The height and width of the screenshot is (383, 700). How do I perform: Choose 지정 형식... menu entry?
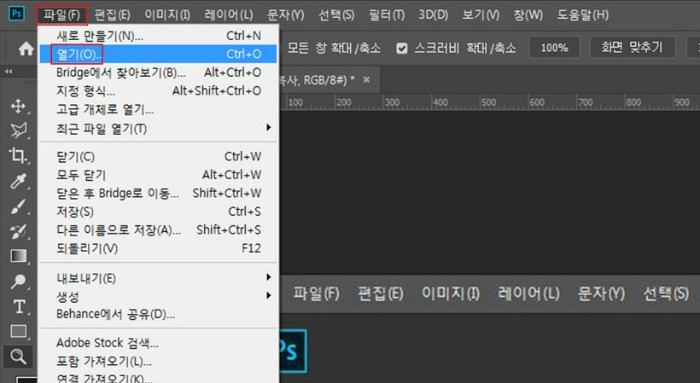coord(158,91)
